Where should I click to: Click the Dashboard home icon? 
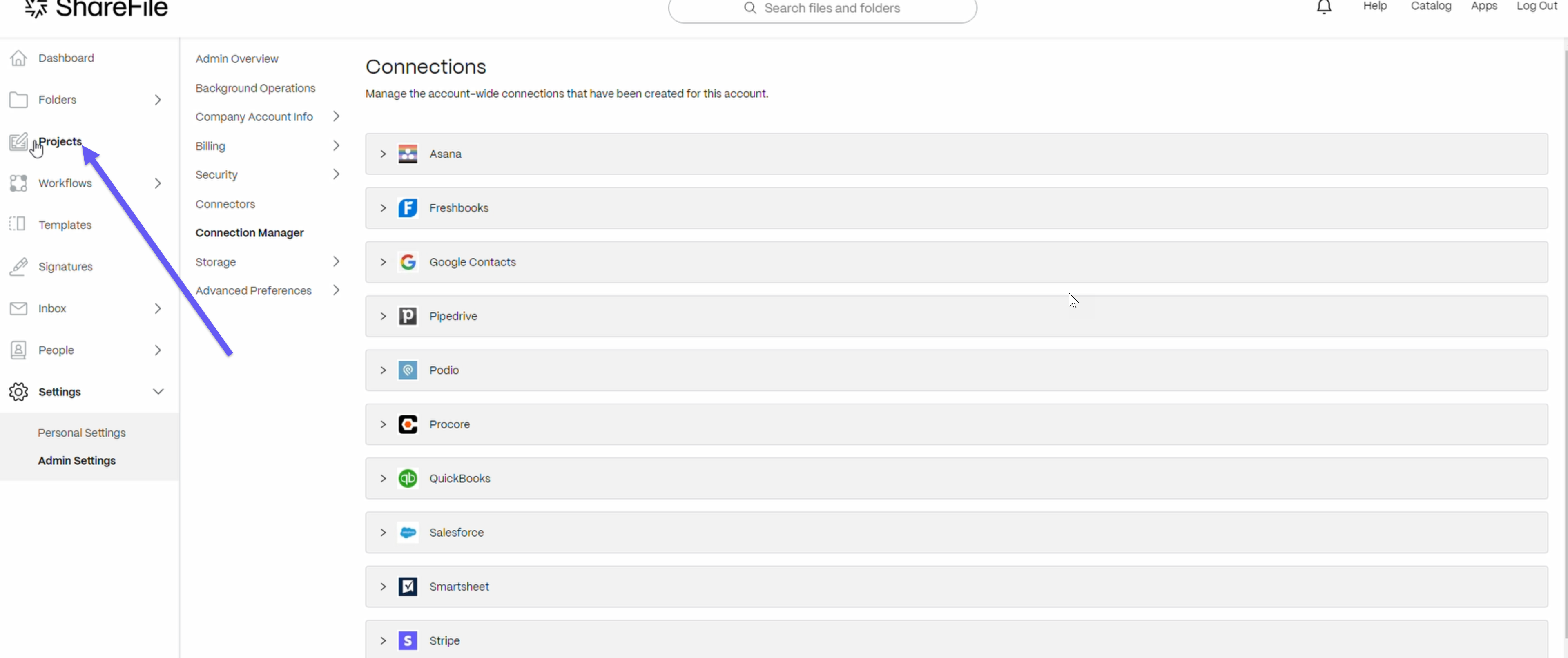click(x=18, y=58)
